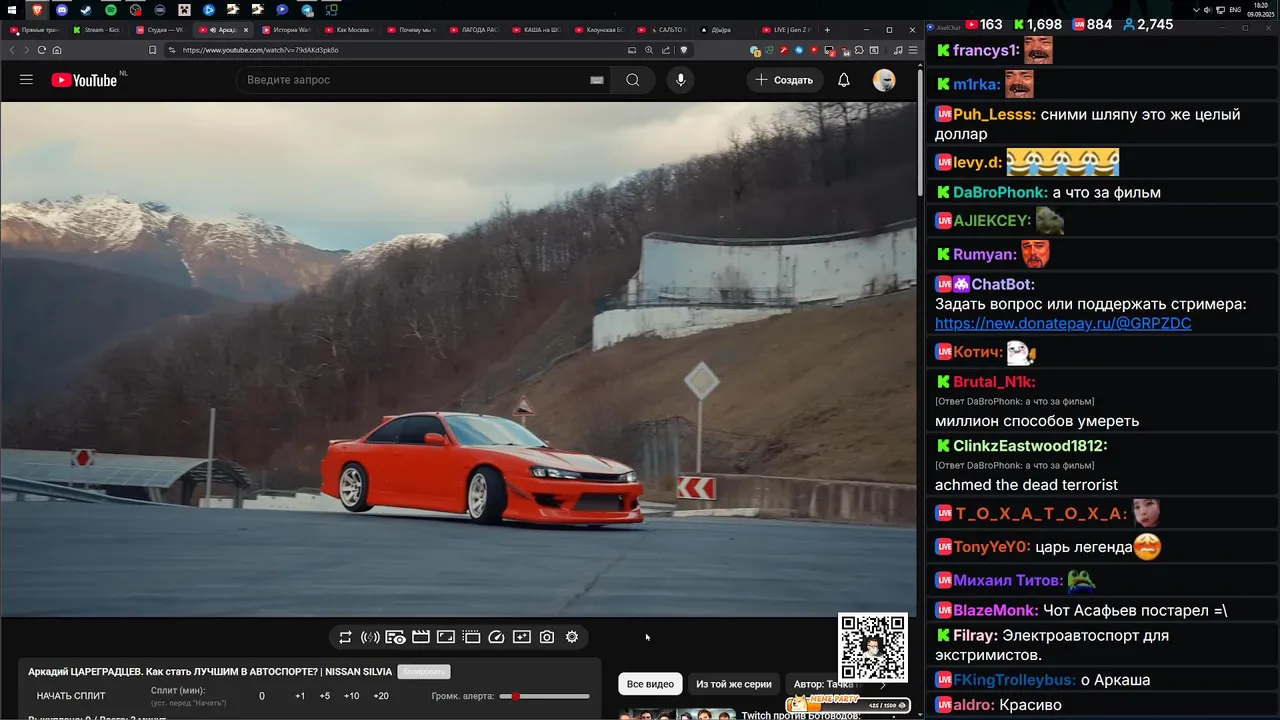Add +20 minutes to split

click(x=381, y=696)
